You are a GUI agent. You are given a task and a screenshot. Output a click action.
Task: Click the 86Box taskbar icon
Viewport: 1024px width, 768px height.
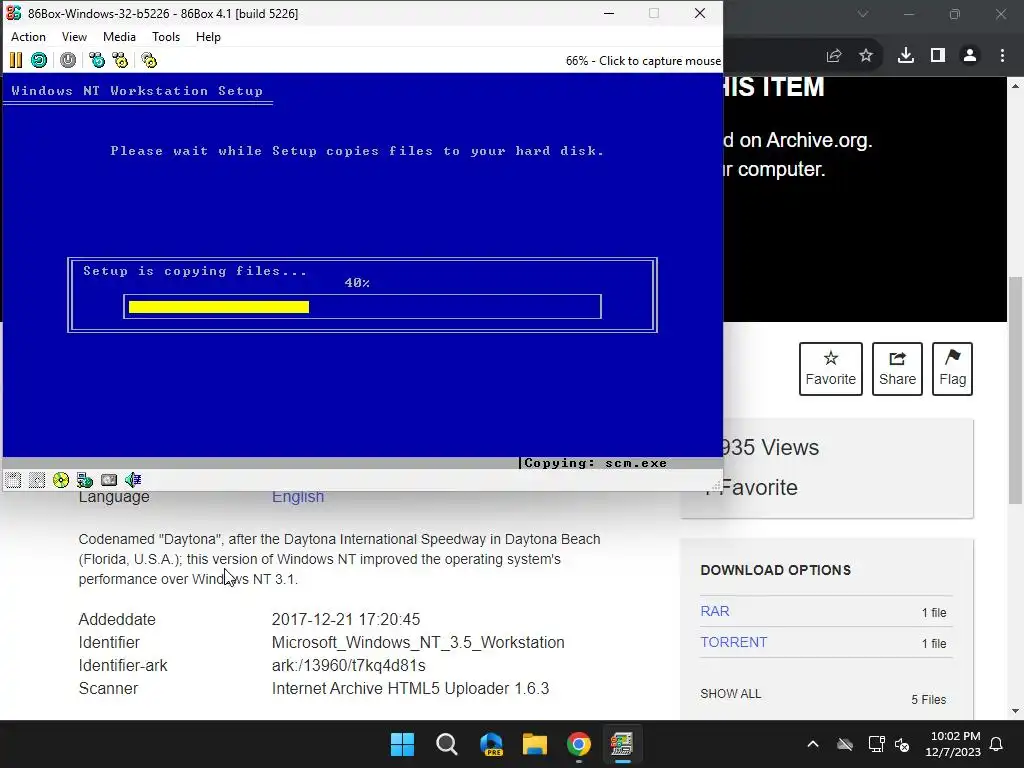[622, 744]
